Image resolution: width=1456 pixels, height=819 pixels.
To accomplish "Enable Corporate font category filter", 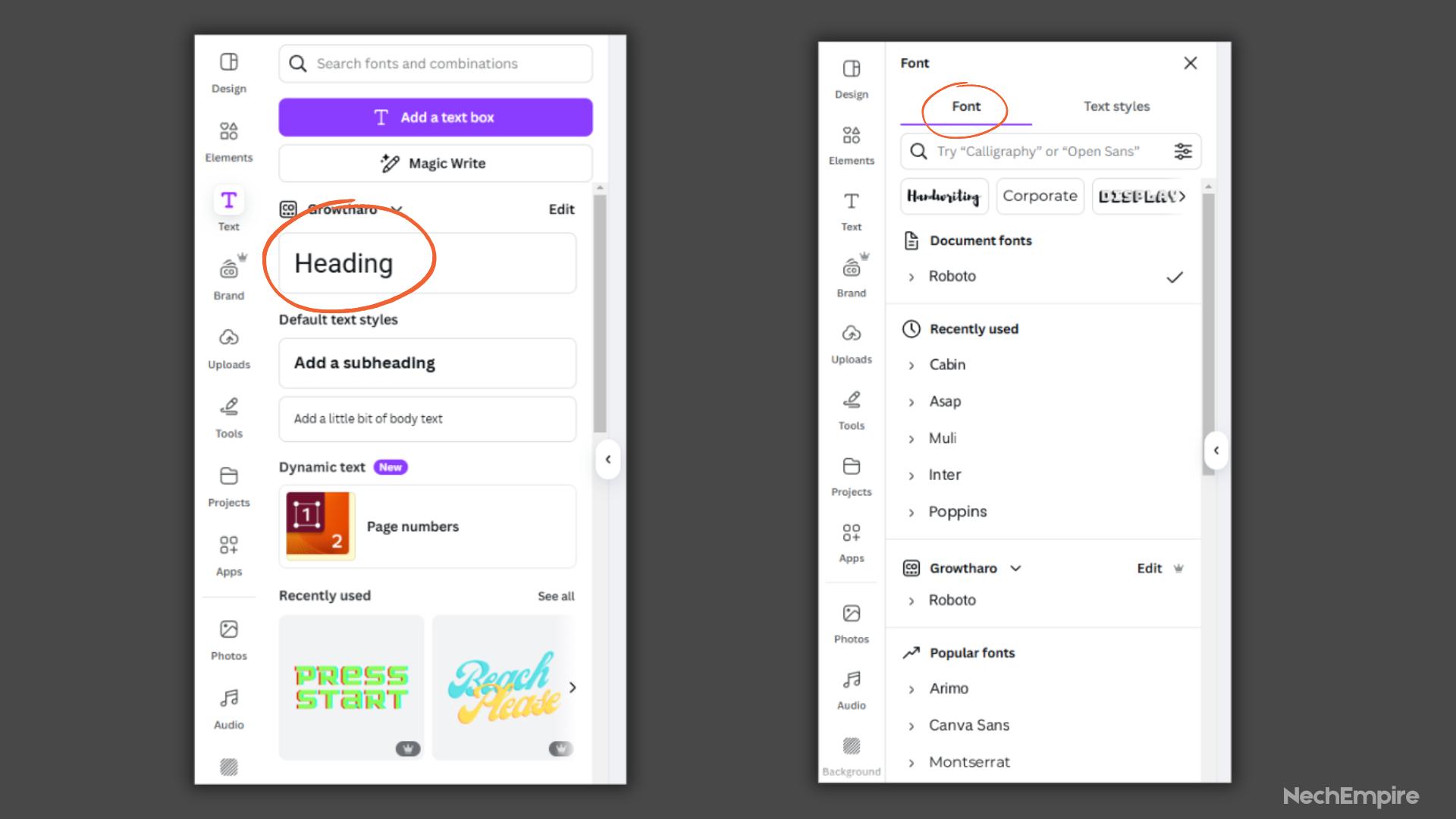I will 1040,196.
